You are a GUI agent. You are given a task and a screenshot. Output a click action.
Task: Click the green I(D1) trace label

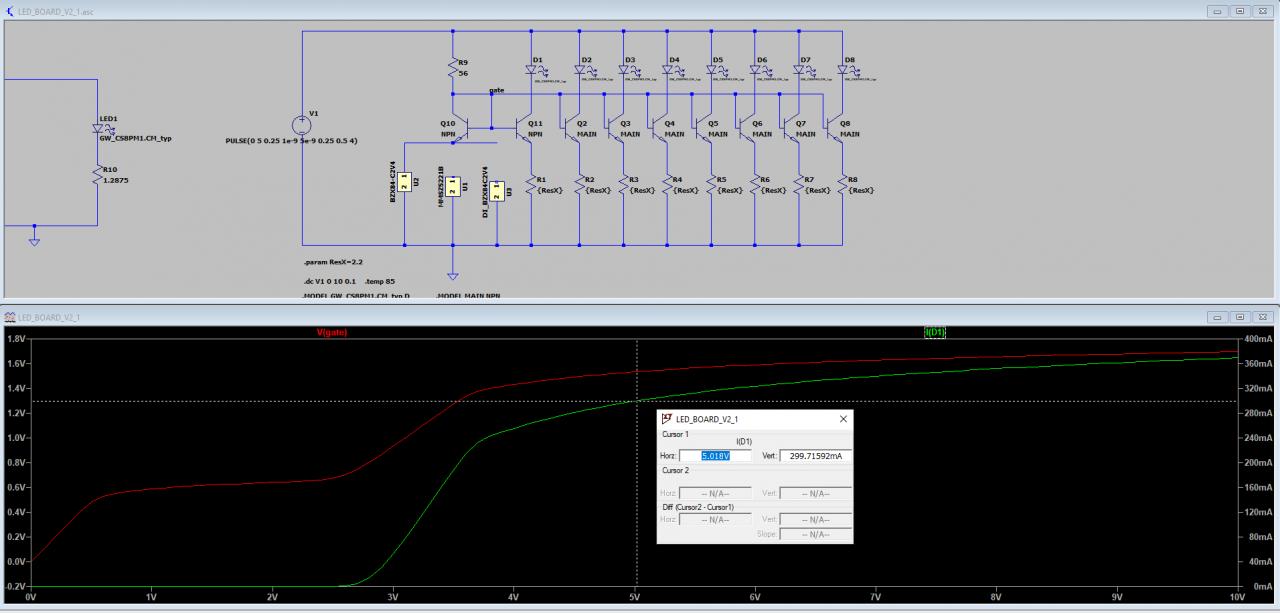[934, 332]
